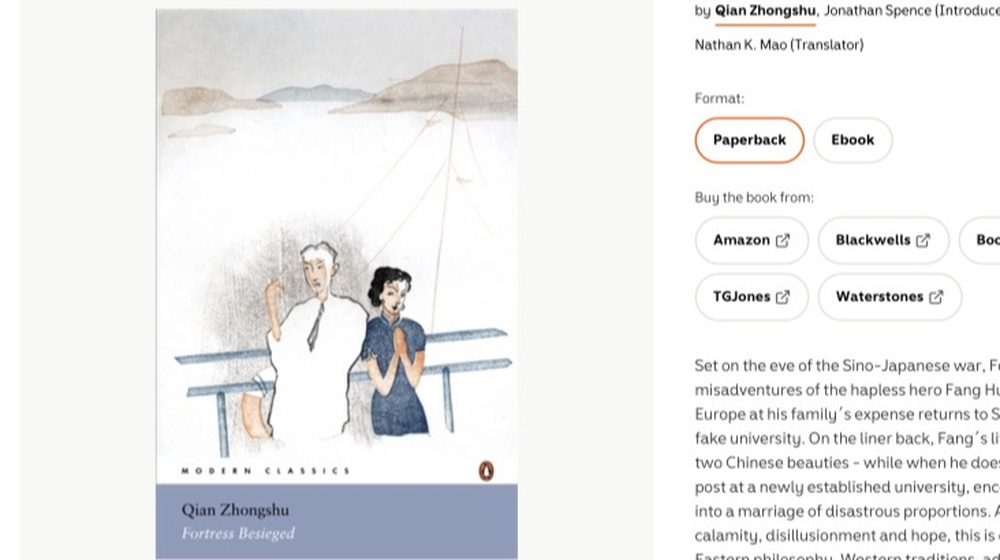Click the Fortress Besieged title on the cover
This screenshot has height=560, width=1000.
(239, 533)
